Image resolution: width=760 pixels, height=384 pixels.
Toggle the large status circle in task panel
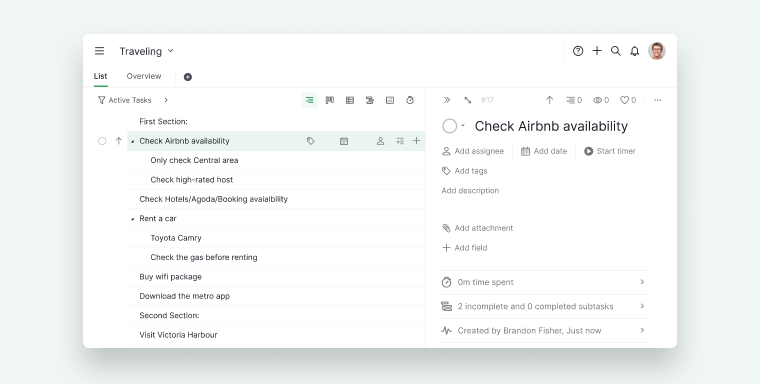[x=450, y=126]
